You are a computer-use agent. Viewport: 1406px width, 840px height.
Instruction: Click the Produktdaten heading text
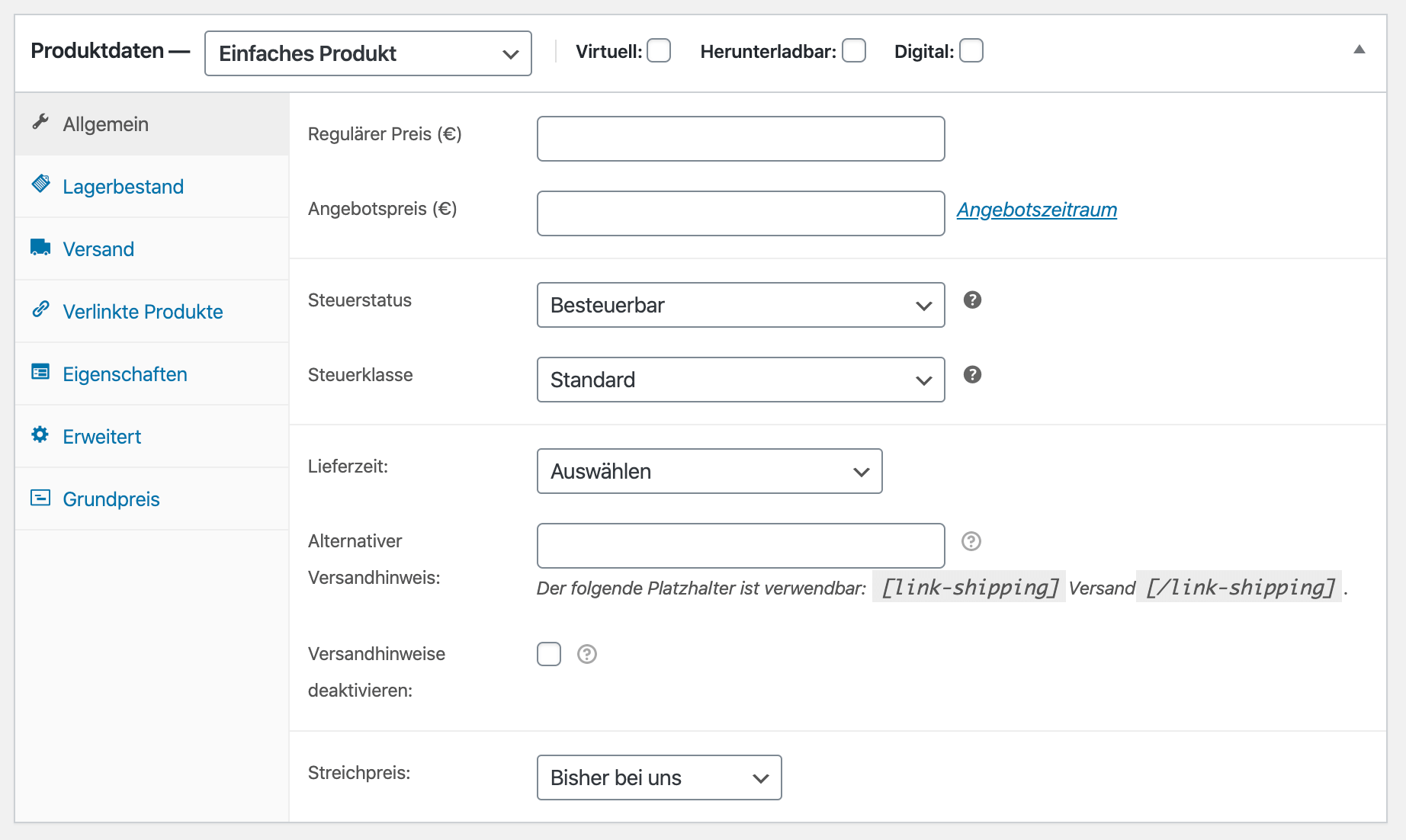[98, 51]
